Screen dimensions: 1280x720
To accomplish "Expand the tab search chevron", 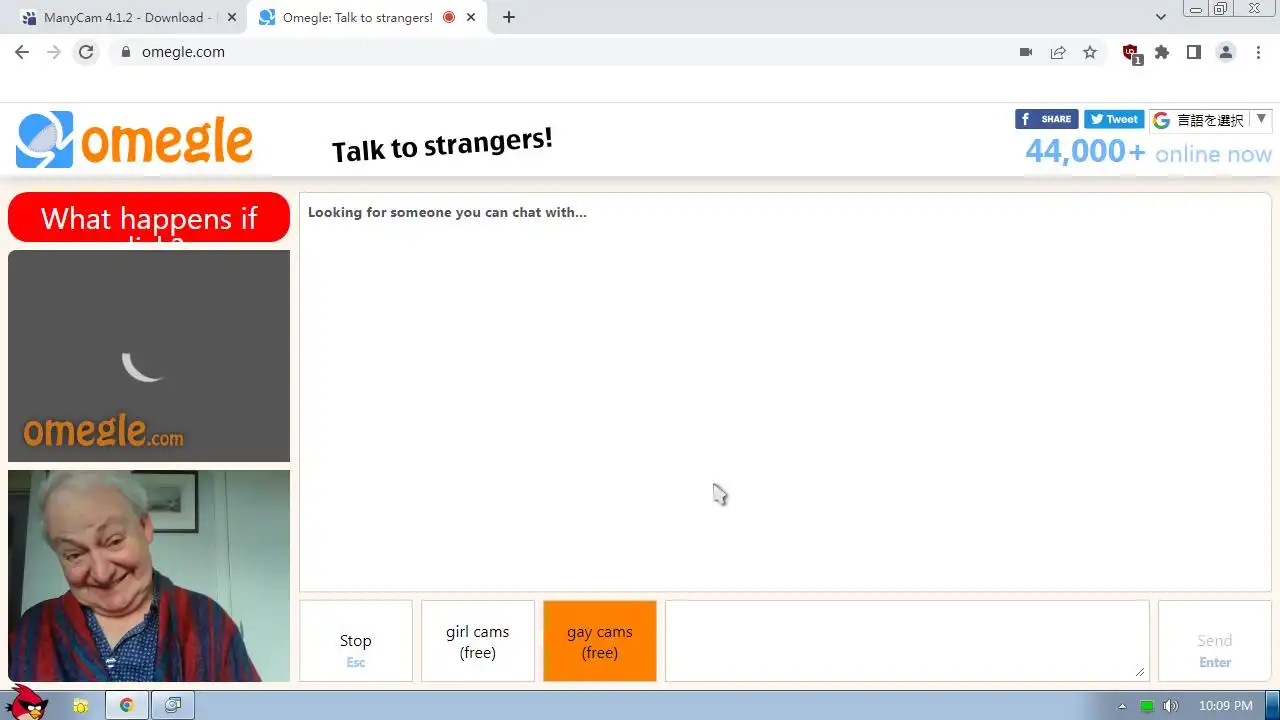I will click(x=1161, y=17).
